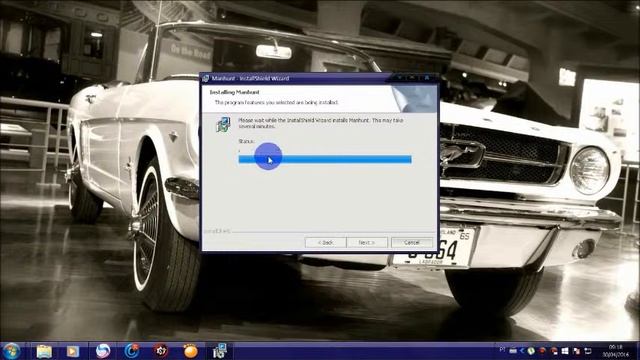This screenshot has height=360, width=640.
Task: Click the keyboard icon in the system tray
Action: pyautogui.click(x=513, y=351)
